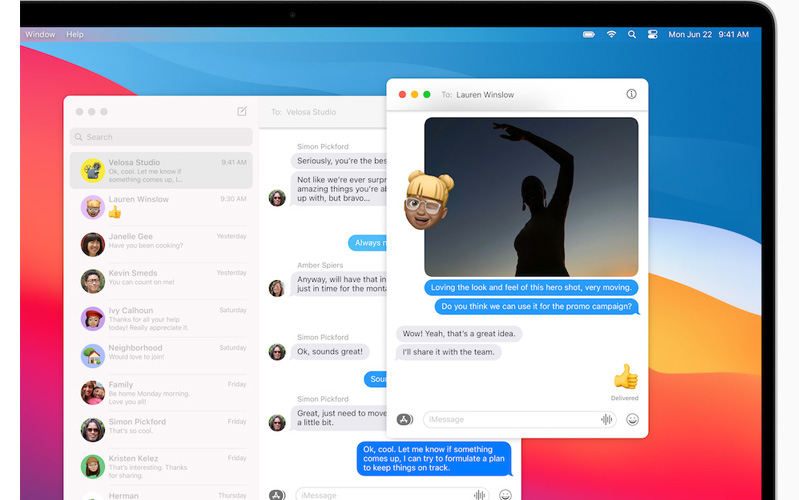Open the App Store apps button in Lauren chat
This screenshot has height=500, width=799.
pos(404,420)
